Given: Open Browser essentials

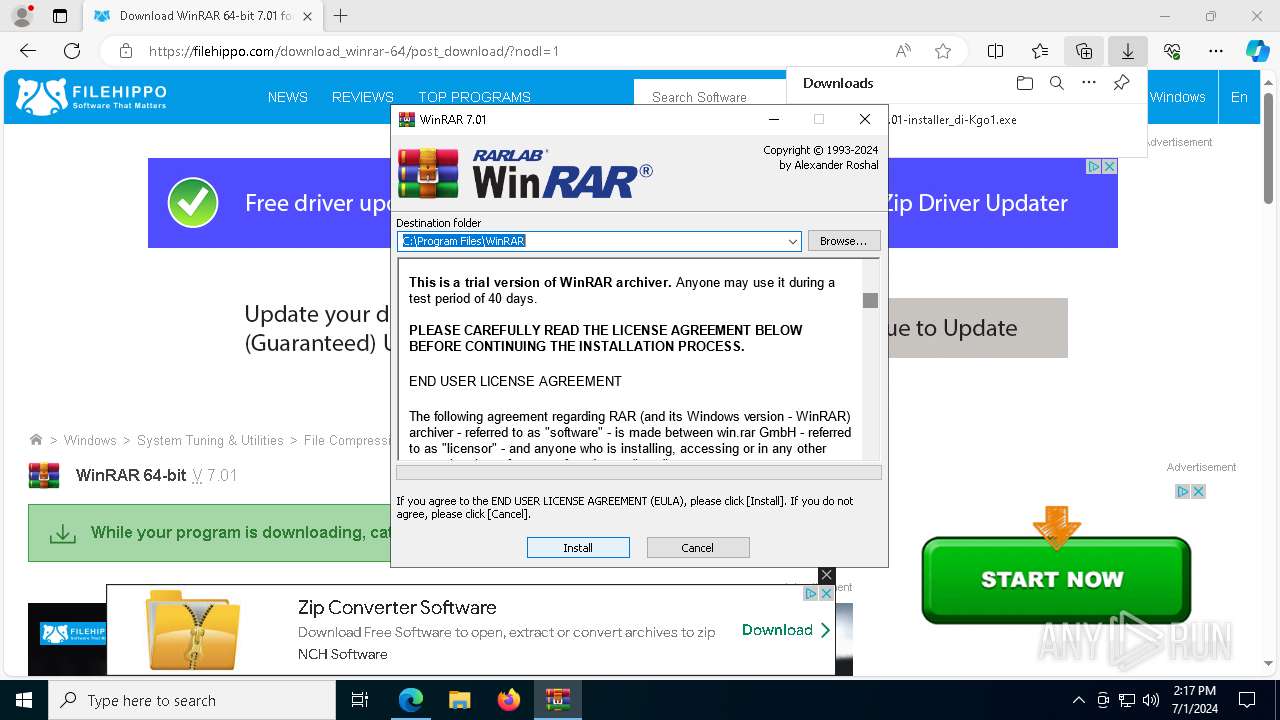Looking at the screenshot, I should pyautogui.click(x=1172, y=51).
